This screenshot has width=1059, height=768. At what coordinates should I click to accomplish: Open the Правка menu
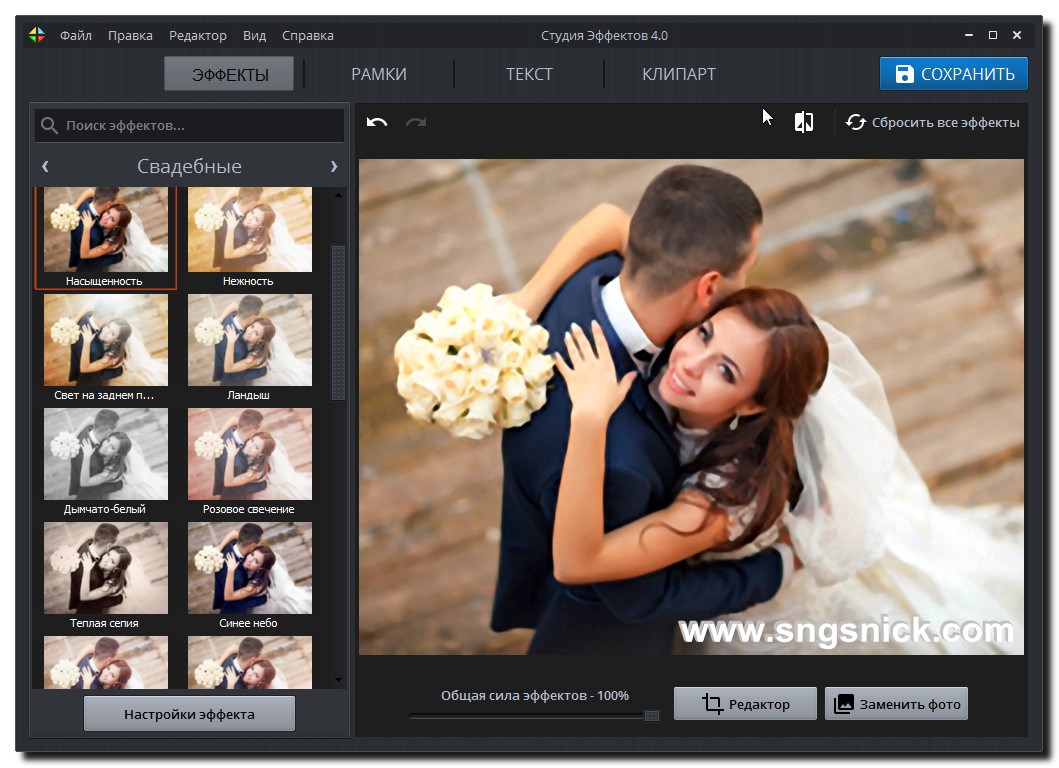coord(130,35)
